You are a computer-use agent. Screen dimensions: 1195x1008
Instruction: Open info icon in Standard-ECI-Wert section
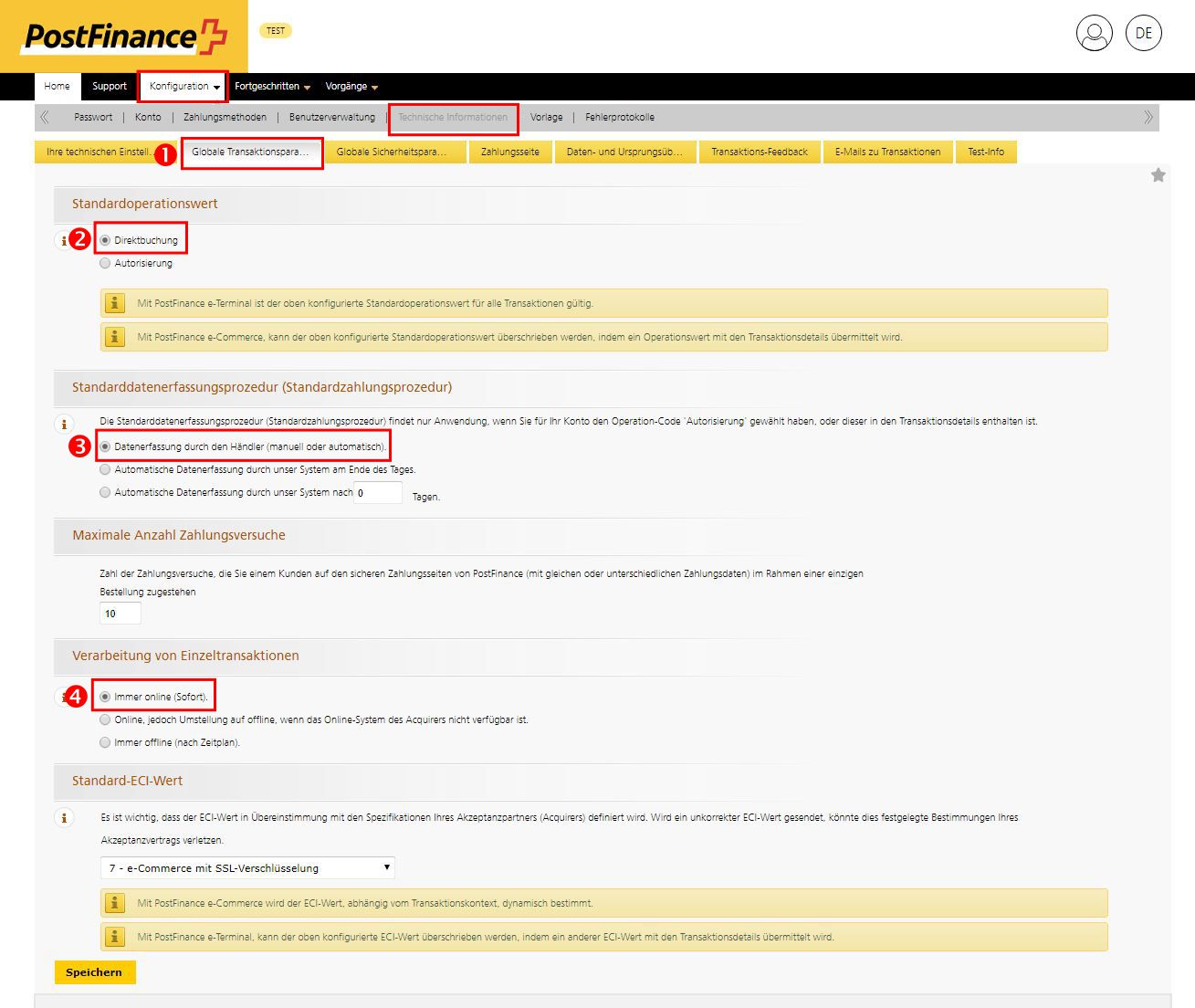(64, 818)
